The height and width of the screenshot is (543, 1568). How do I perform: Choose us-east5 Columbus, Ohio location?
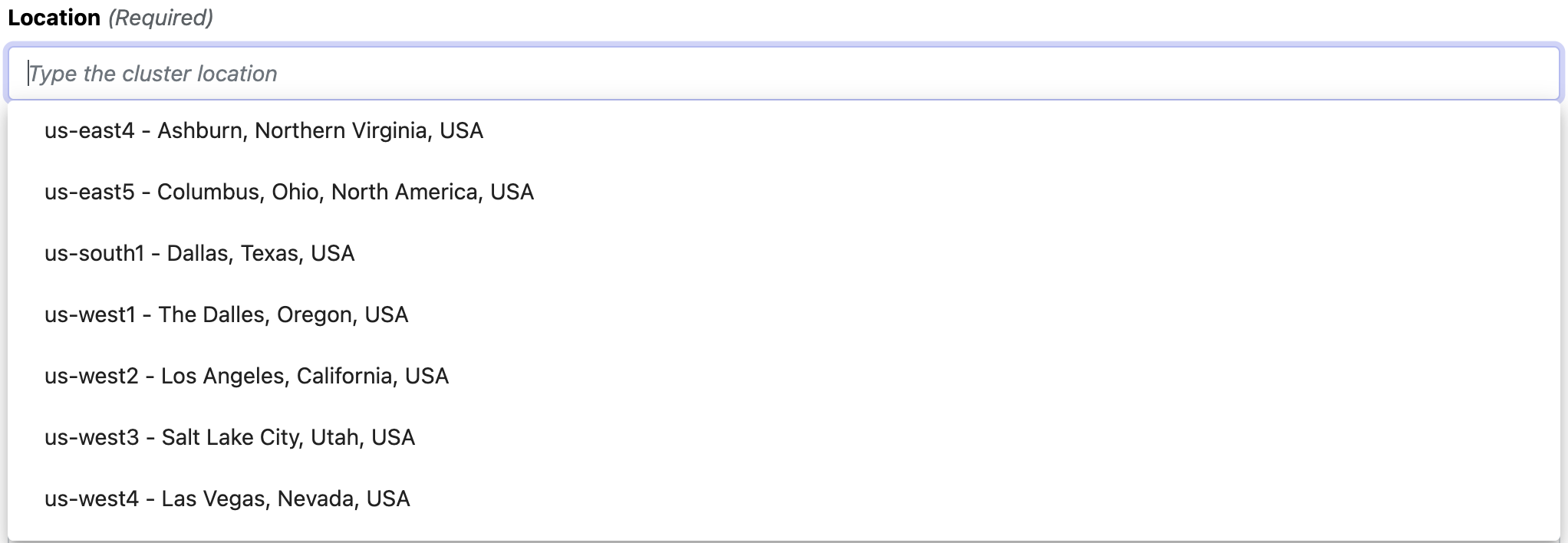point(288,192)
